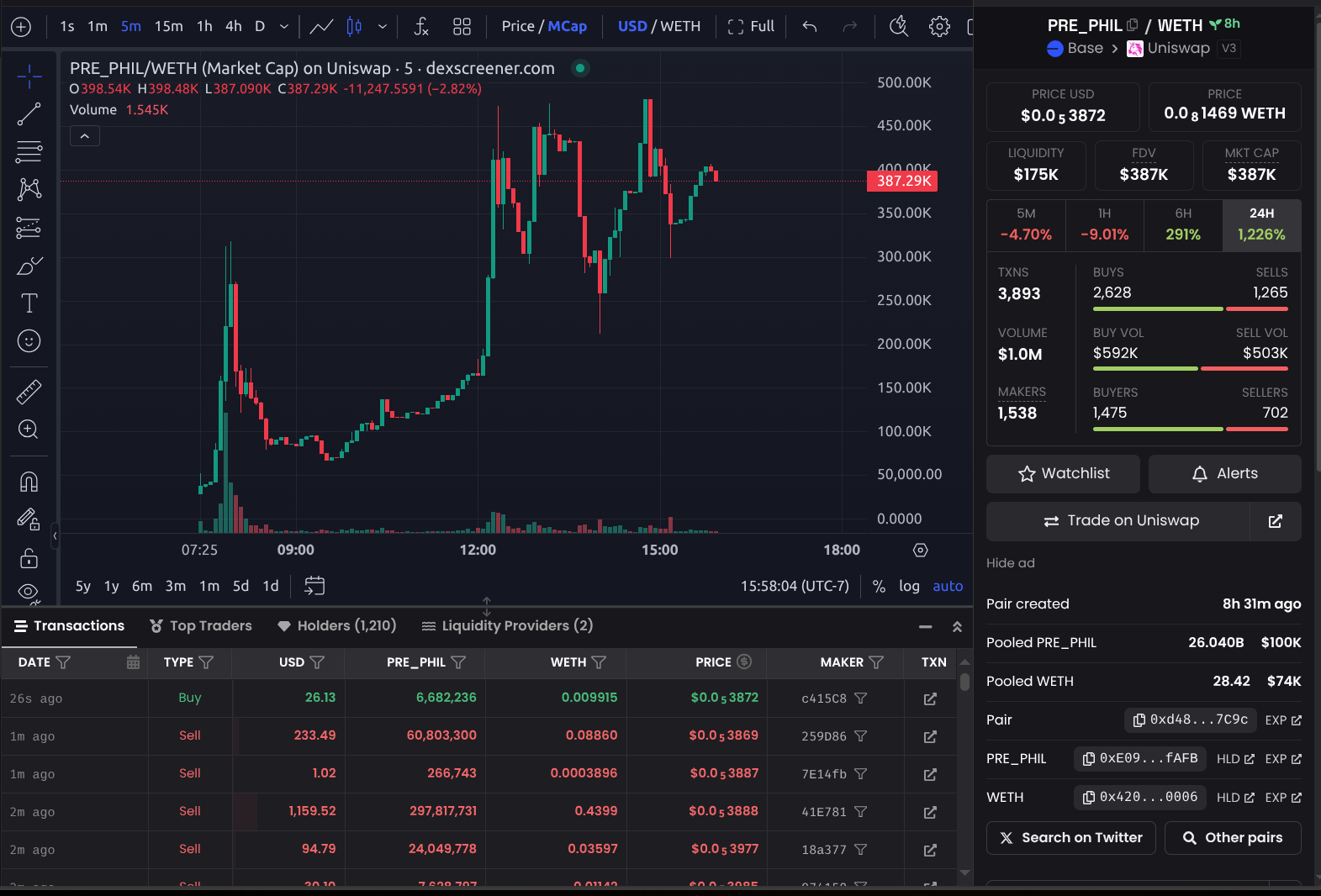Viewport: 1321px width, 896px height.
Task: Select the zoom in tool
Action: point(29,430)
